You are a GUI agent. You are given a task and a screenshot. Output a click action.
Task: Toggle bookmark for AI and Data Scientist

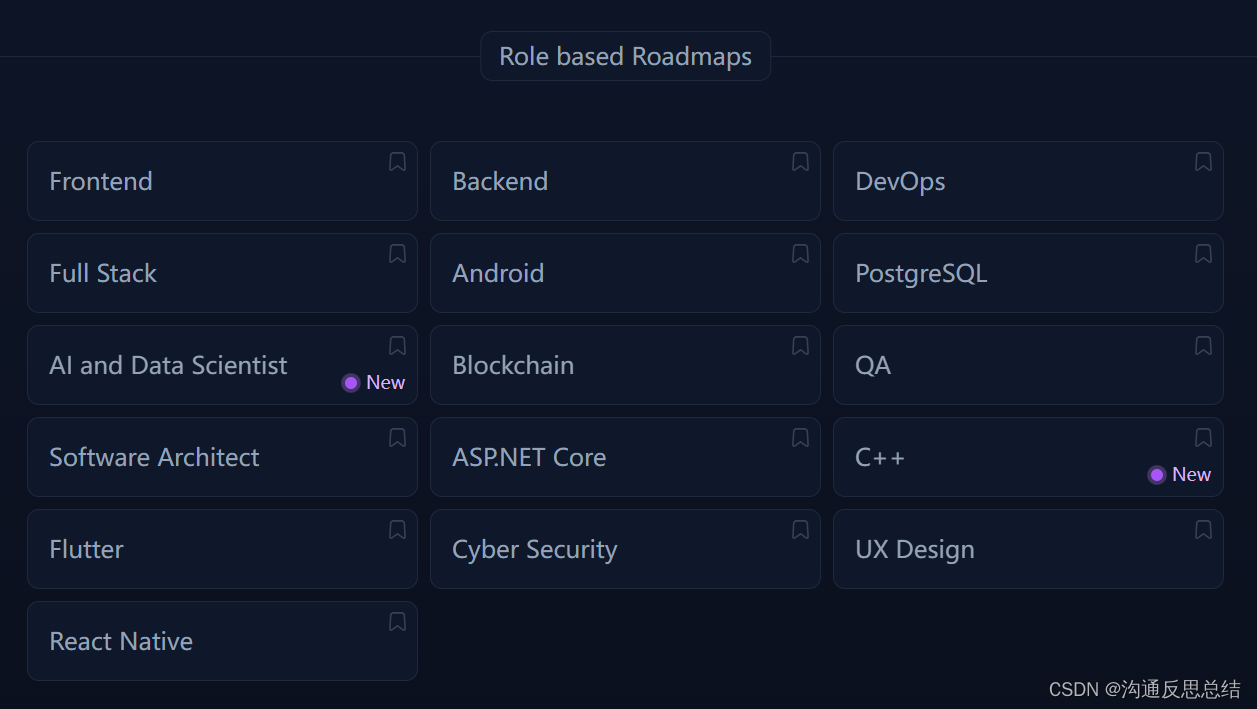(397, 346)
